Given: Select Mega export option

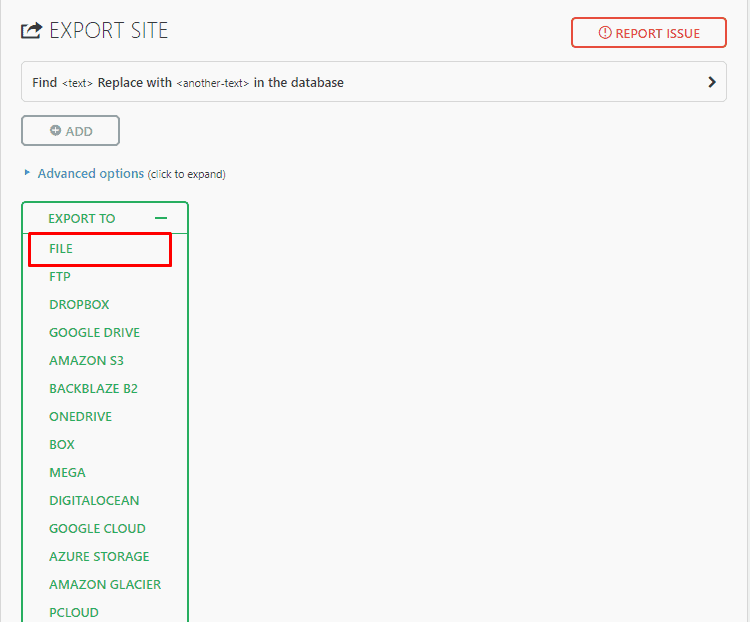Looking at the screenshot, I should pyautogui.click(x=67, y=473).
